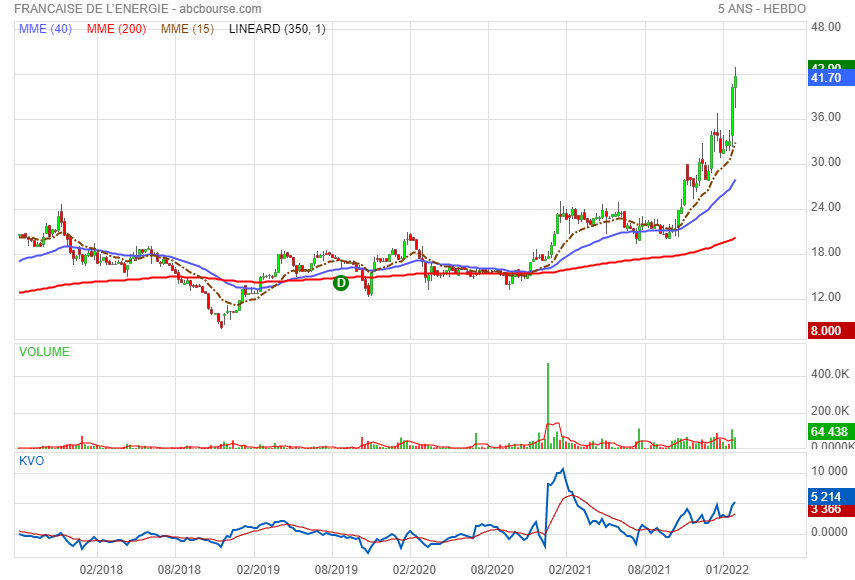Click the current price tag 41.70
This screenshot has height=580, width=855.
[x=831, y=78]
